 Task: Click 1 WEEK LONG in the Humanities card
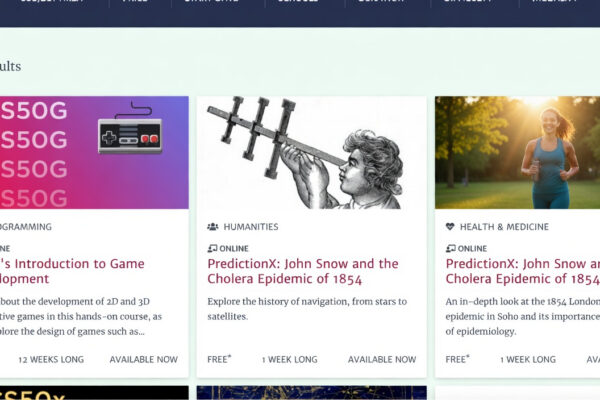[289, 359]
